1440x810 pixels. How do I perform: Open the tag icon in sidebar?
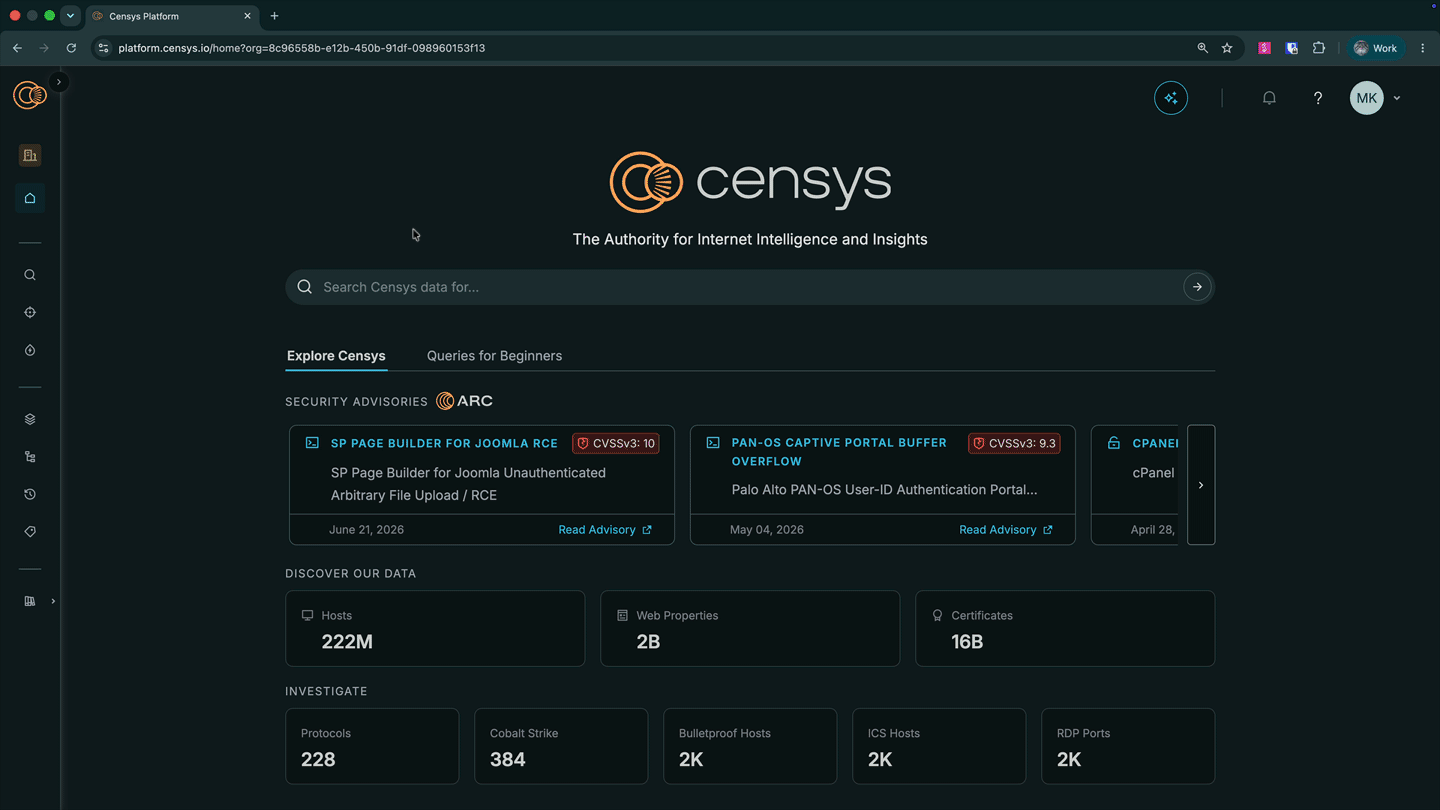[x=30, y=532]
